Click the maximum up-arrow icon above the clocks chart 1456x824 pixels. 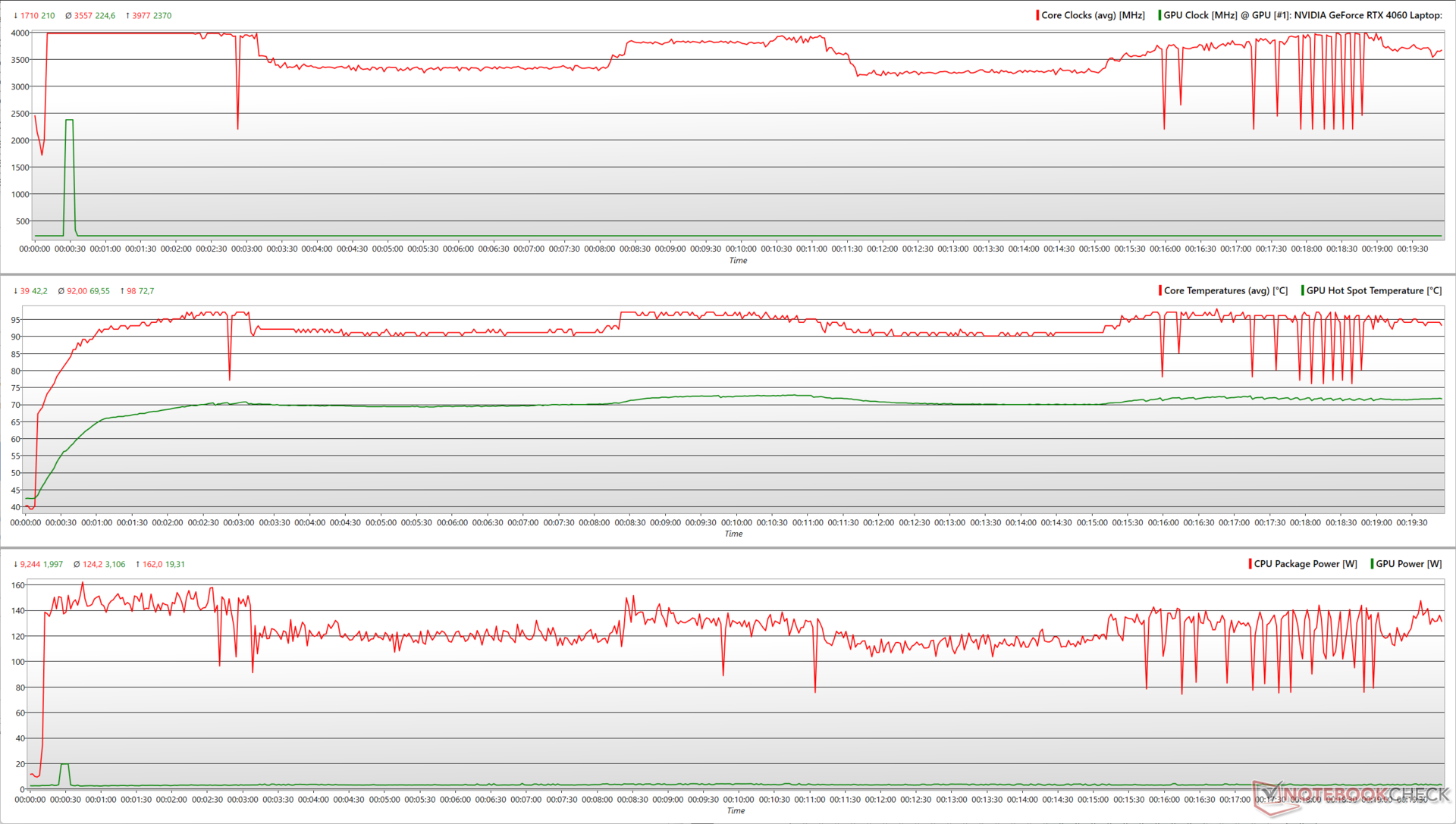click(127, 15)
